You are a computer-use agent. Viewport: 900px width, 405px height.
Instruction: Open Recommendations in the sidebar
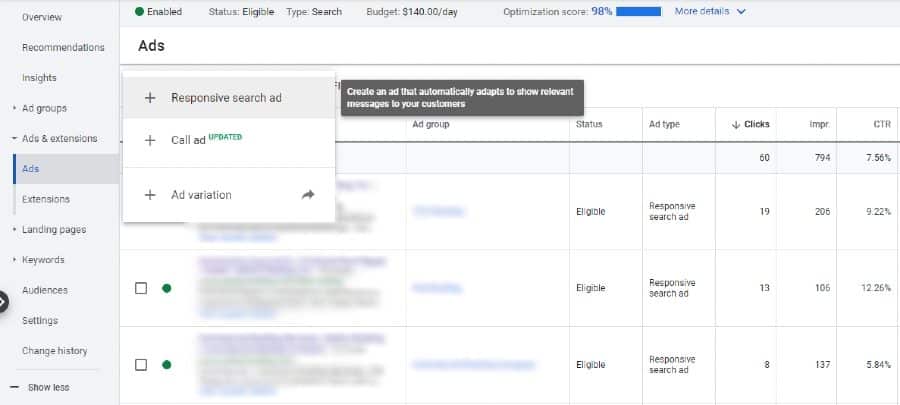63,48
